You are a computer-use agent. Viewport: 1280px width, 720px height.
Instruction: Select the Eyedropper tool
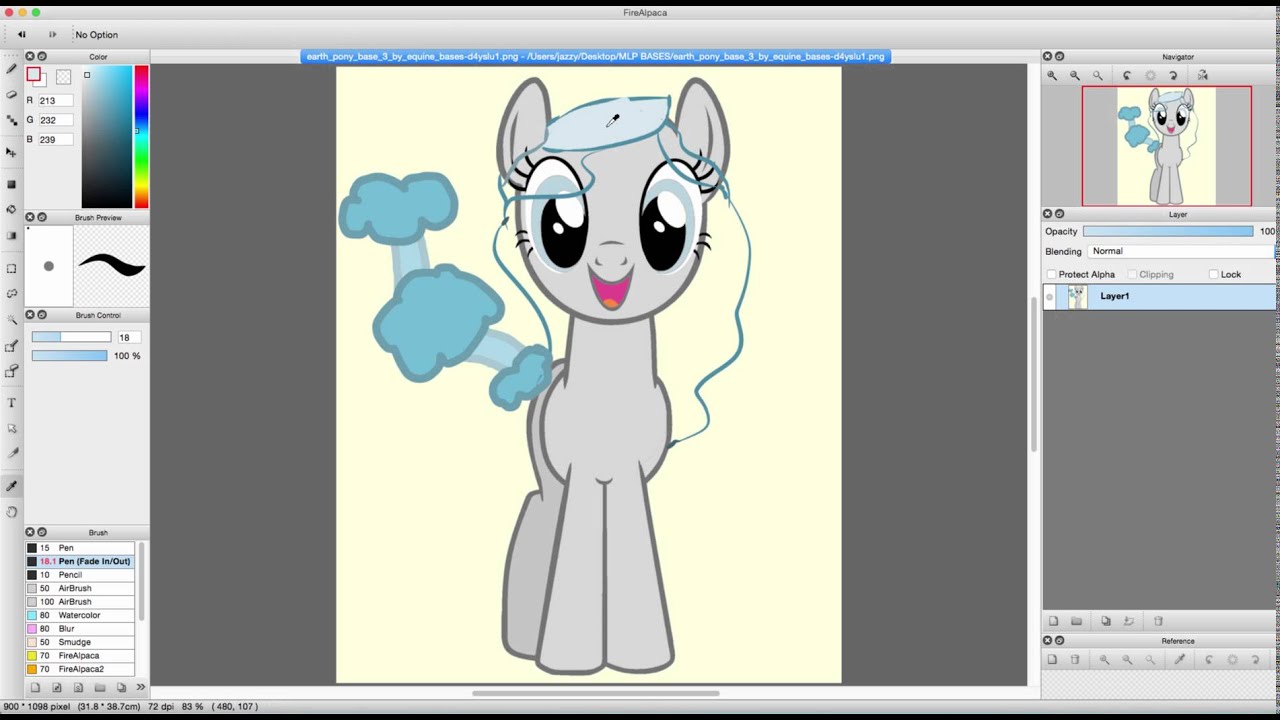pyautogui.click(x=11, y=486)
